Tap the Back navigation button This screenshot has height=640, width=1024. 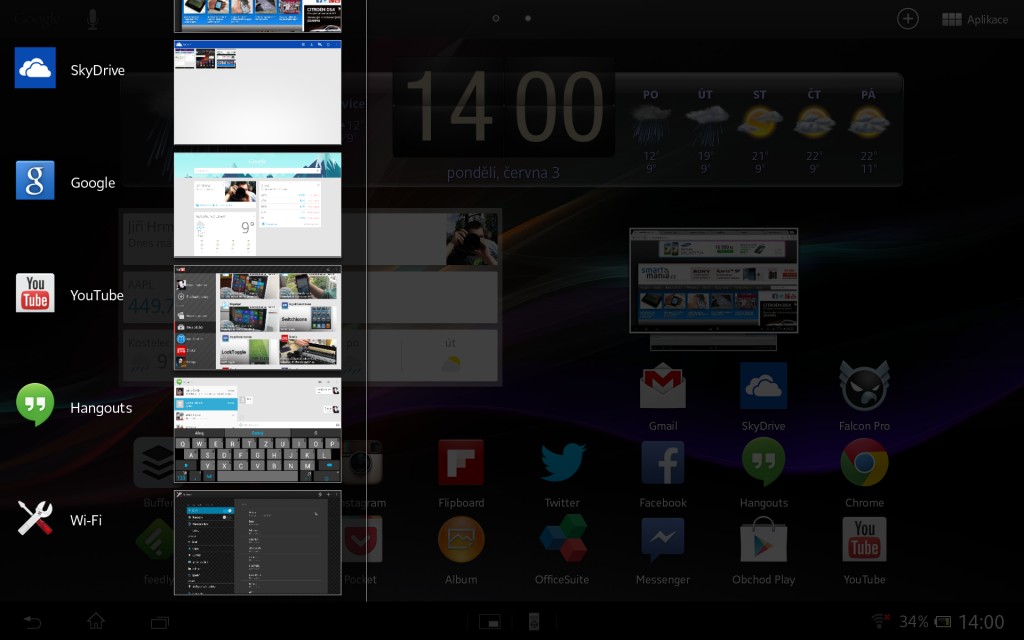32,622
